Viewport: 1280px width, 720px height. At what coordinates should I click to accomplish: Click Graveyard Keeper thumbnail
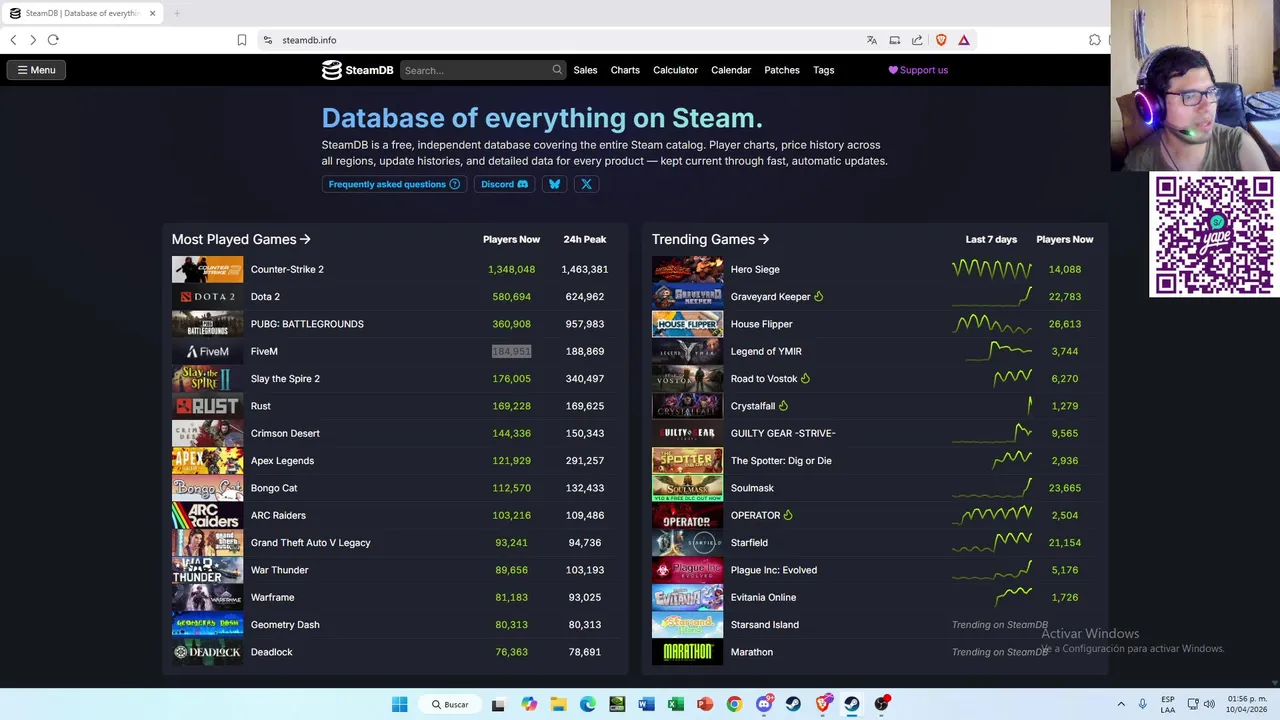(687, 297)
